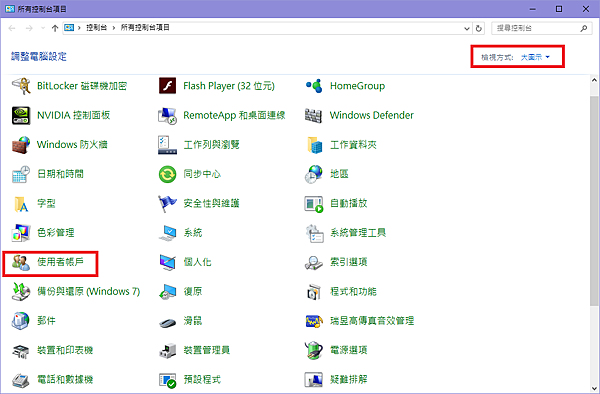600x394 pixels.
Task: Open the 安全性與維護 flag icon
Action: click(167, 204)
